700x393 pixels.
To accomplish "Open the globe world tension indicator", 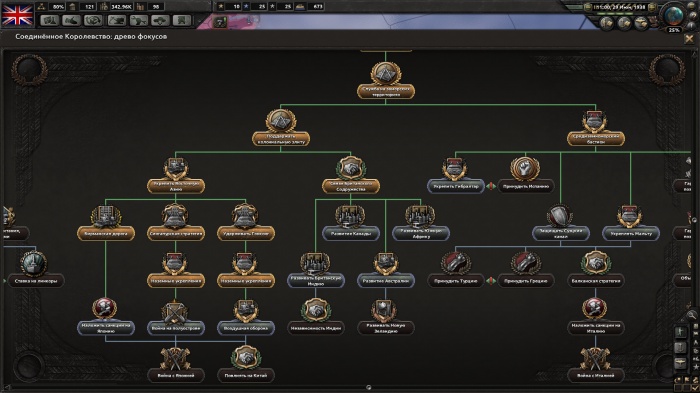I will tap(674, 16).
